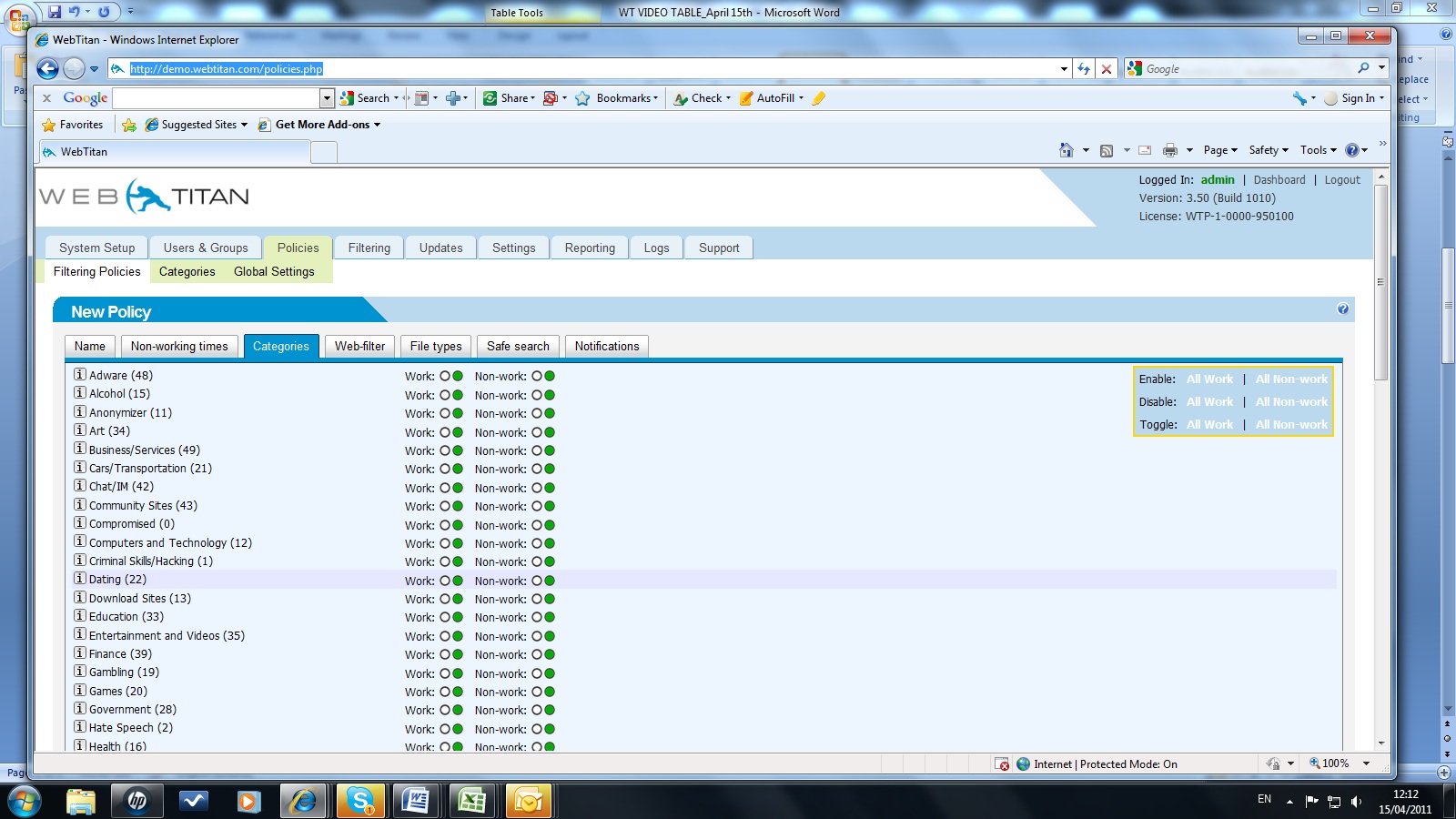Screen dimensions: 1456x819
Task: Click Enable All Work link
Action: coord(1209,379)
